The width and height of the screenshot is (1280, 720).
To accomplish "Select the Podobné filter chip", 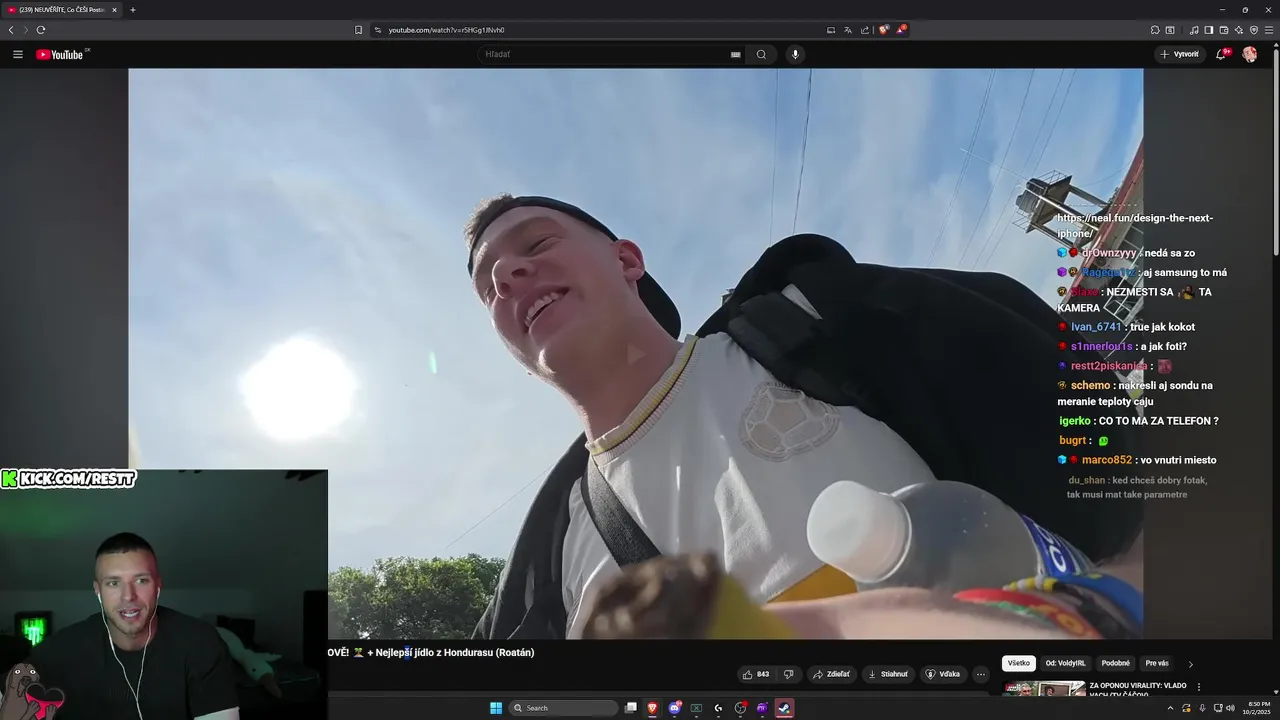I will point(1115,663).
